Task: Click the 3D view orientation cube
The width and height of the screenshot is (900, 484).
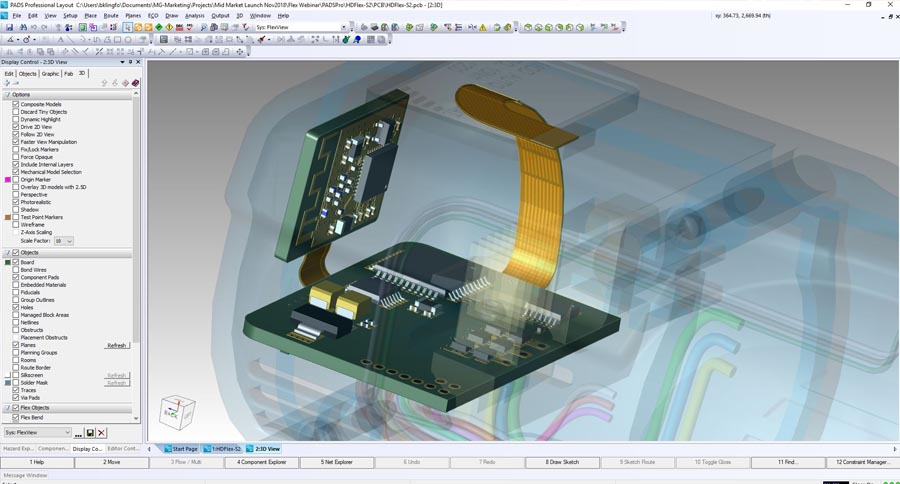Action: coord(177,411)
